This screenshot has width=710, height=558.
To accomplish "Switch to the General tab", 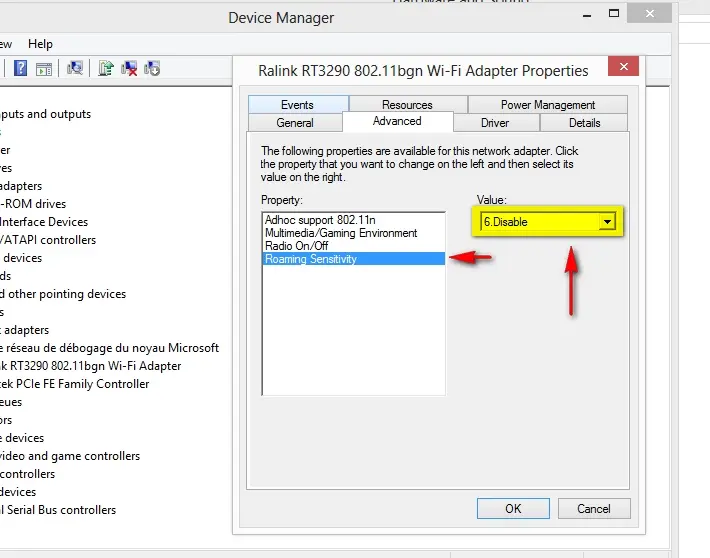I will tap(295, 123).
